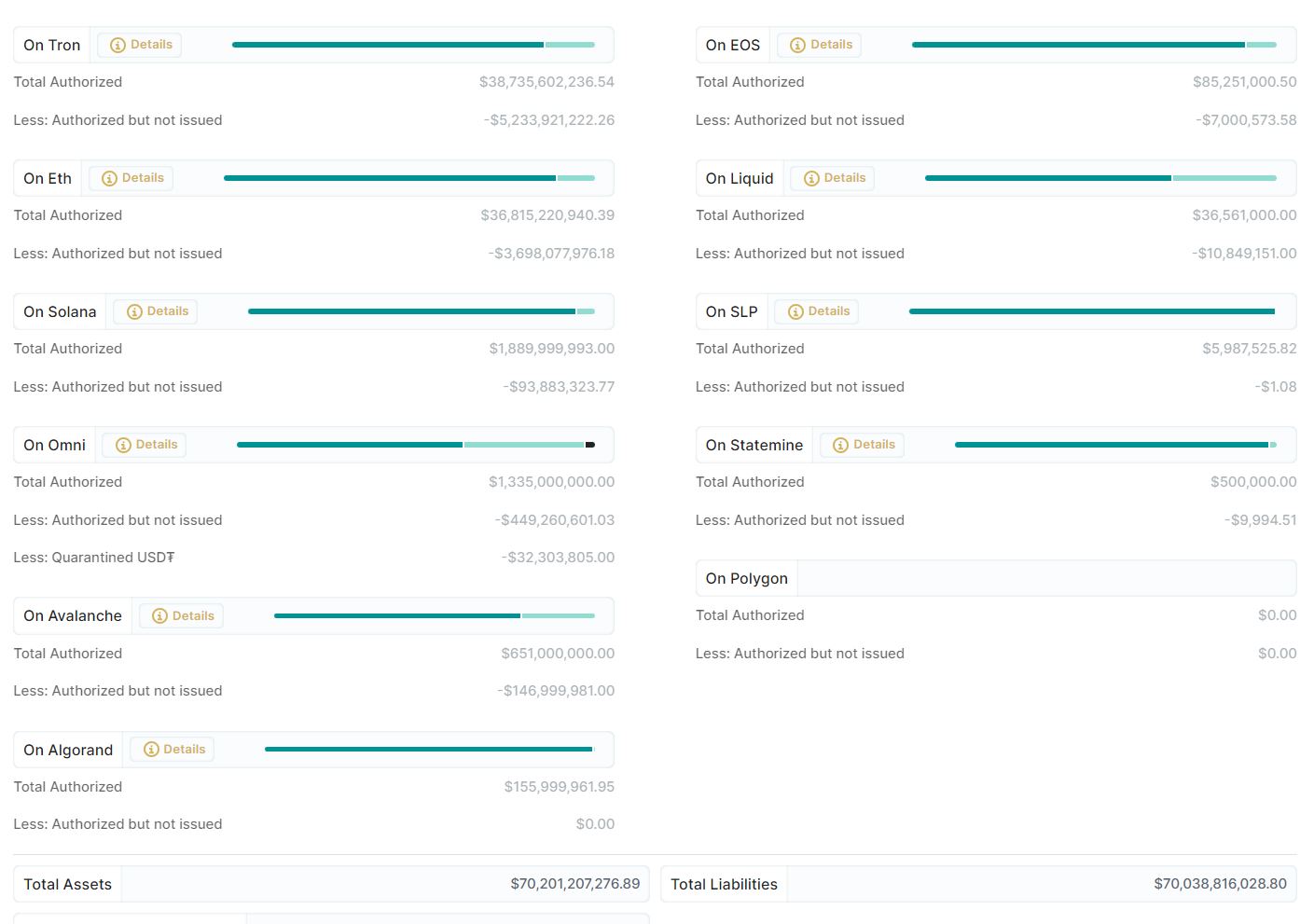The image size is (1314, 924).
Task: Open Details for On Tron
Action: coord(140,45)
